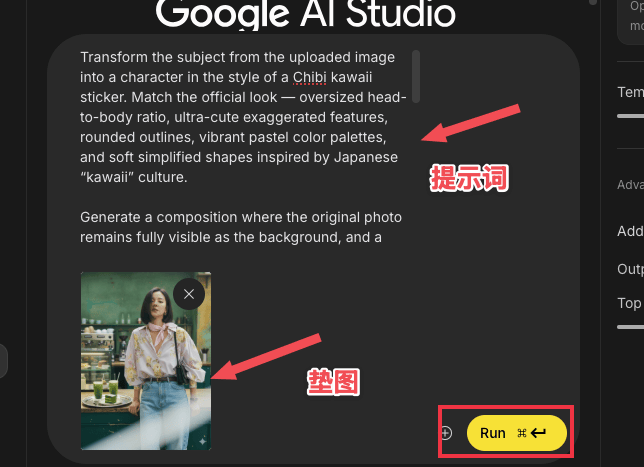Open the uploaded woman photo thumbnail

pyautogui.click(x=146, y=361)
